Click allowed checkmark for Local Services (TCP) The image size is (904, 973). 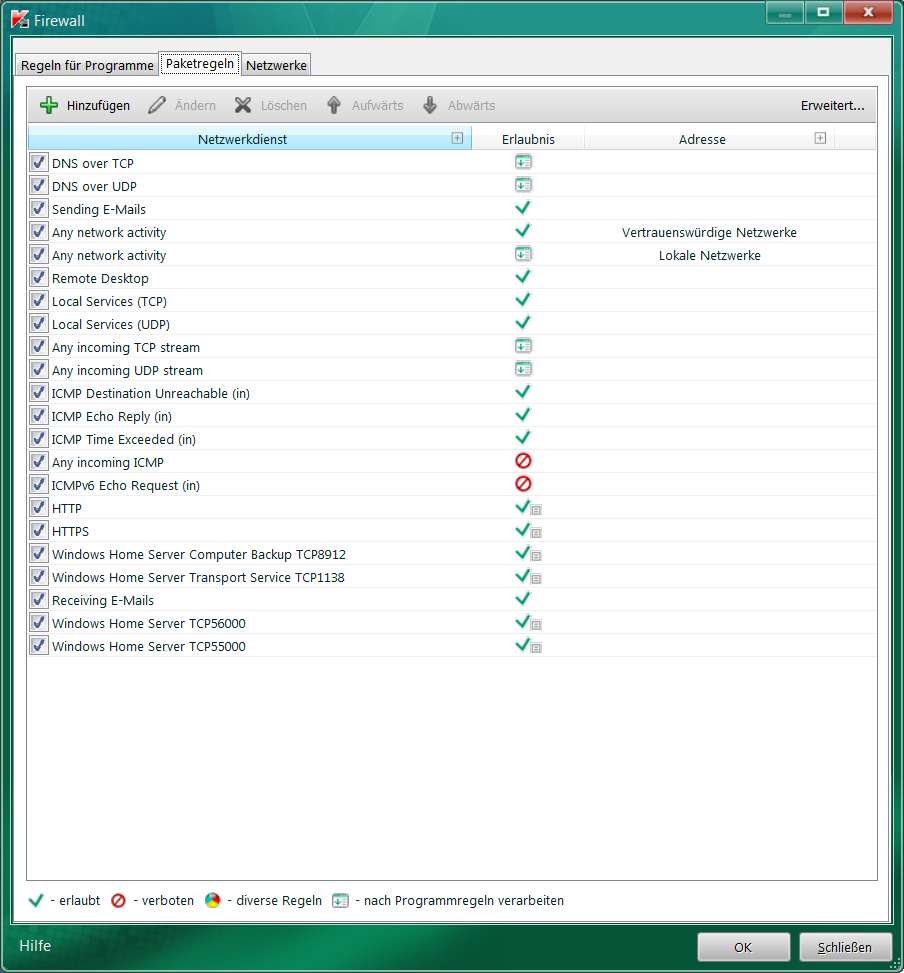pos(523,300)
